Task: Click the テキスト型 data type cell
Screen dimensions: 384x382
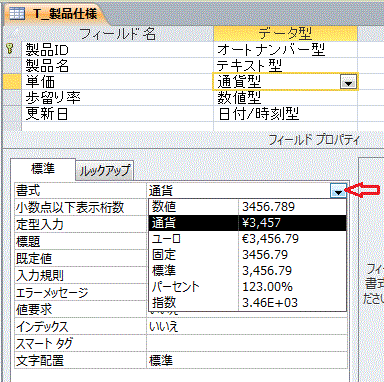Action: (285, 65)
